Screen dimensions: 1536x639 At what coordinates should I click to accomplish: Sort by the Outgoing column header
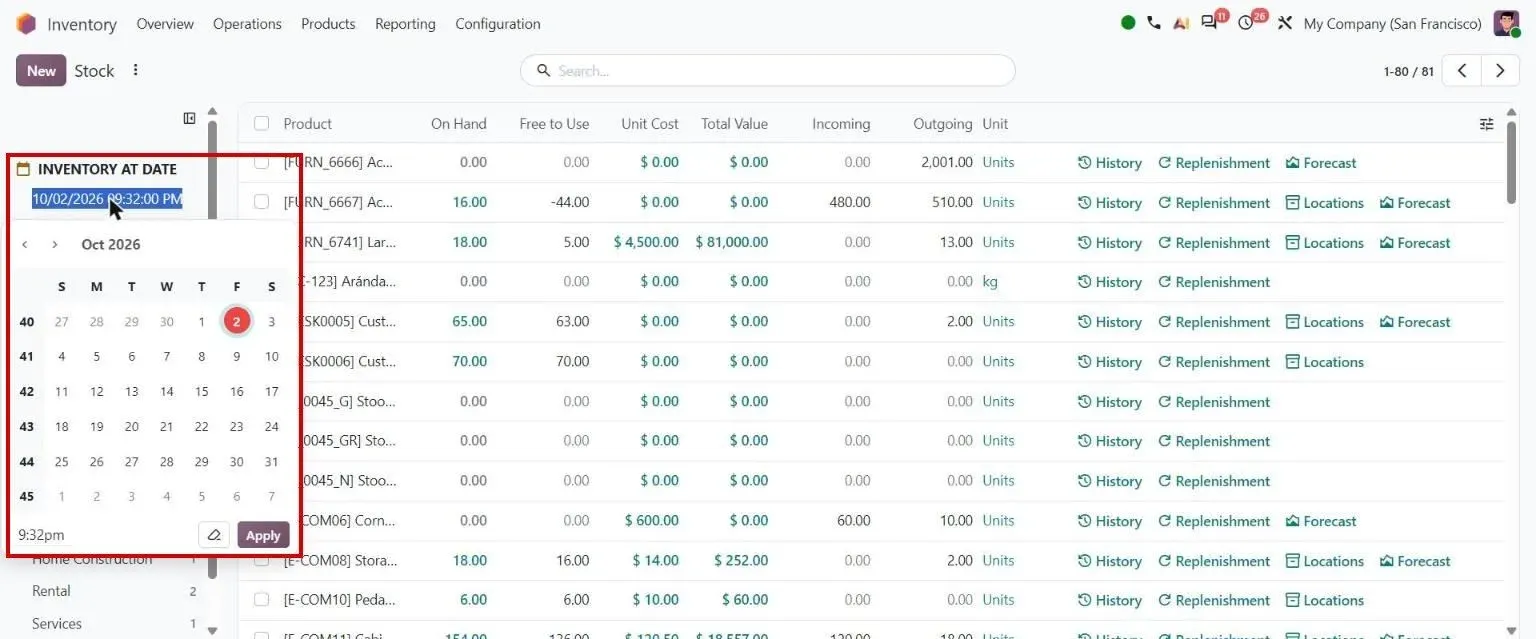pos(942,124)
